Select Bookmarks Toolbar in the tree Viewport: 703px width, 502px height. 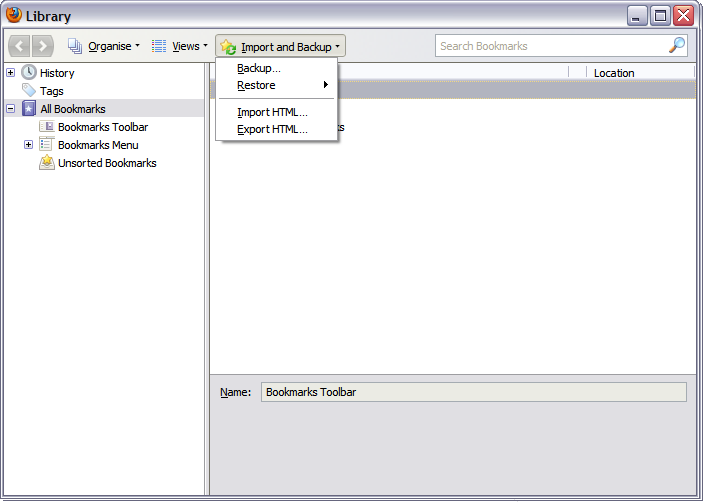103,127
